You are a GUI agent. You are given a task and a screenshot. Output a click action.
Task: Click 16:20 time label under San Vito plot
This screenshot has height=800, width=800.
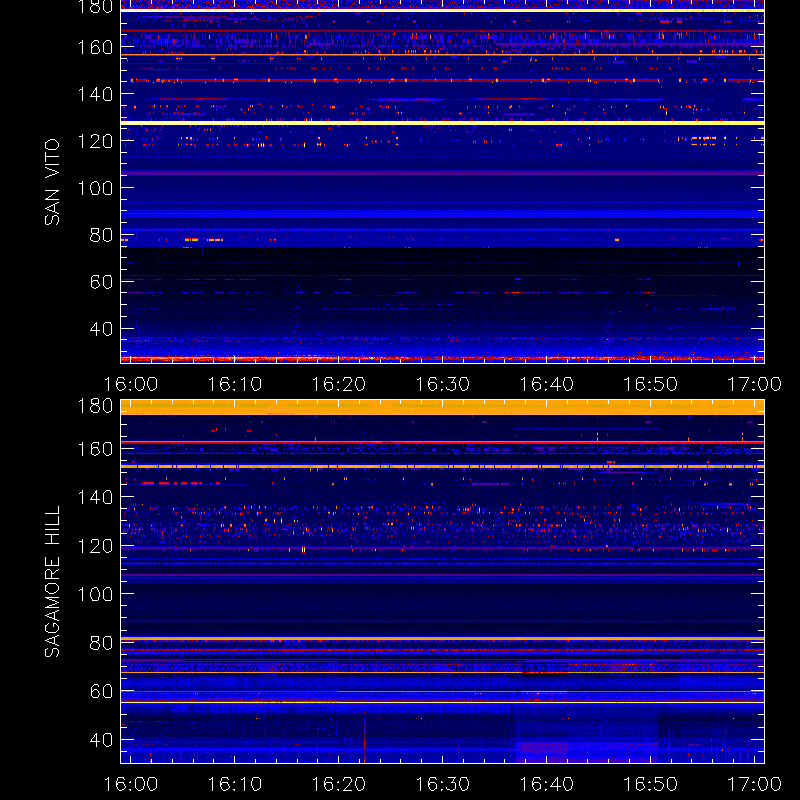(339, 384)
